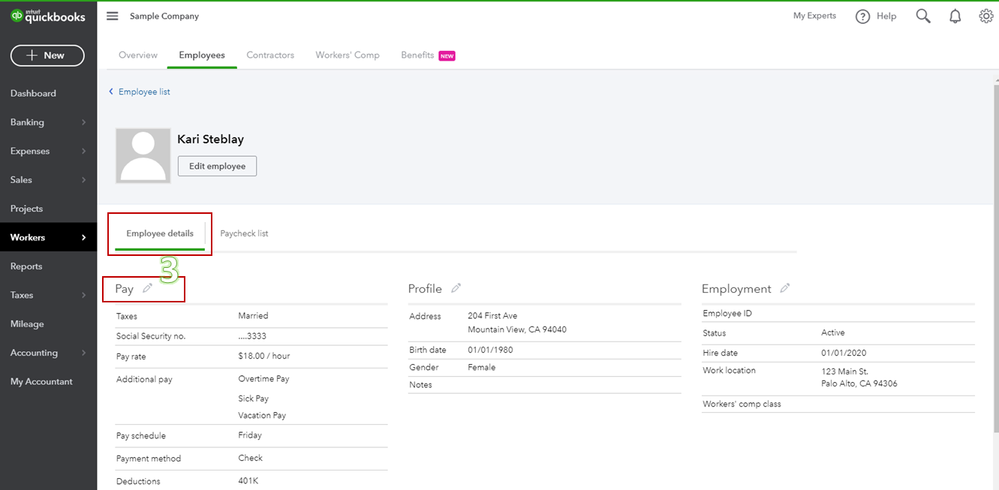Open Expenses in the sidebar
Viewport: 999px width, 490px height.
click(30, 151)
